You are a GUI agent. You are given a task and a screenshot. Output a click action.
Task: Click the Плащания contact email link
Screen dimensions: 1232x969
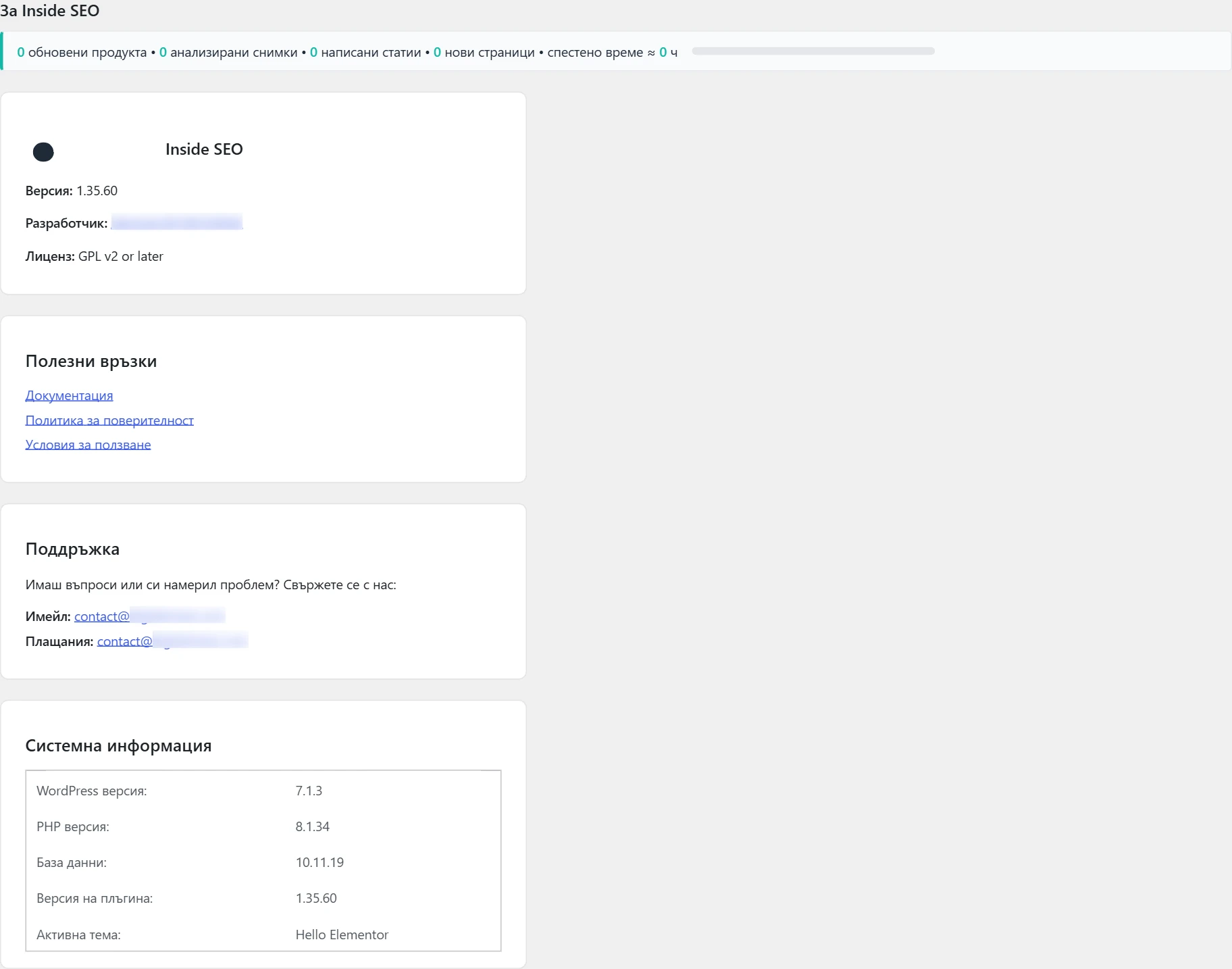pos(172,641)
